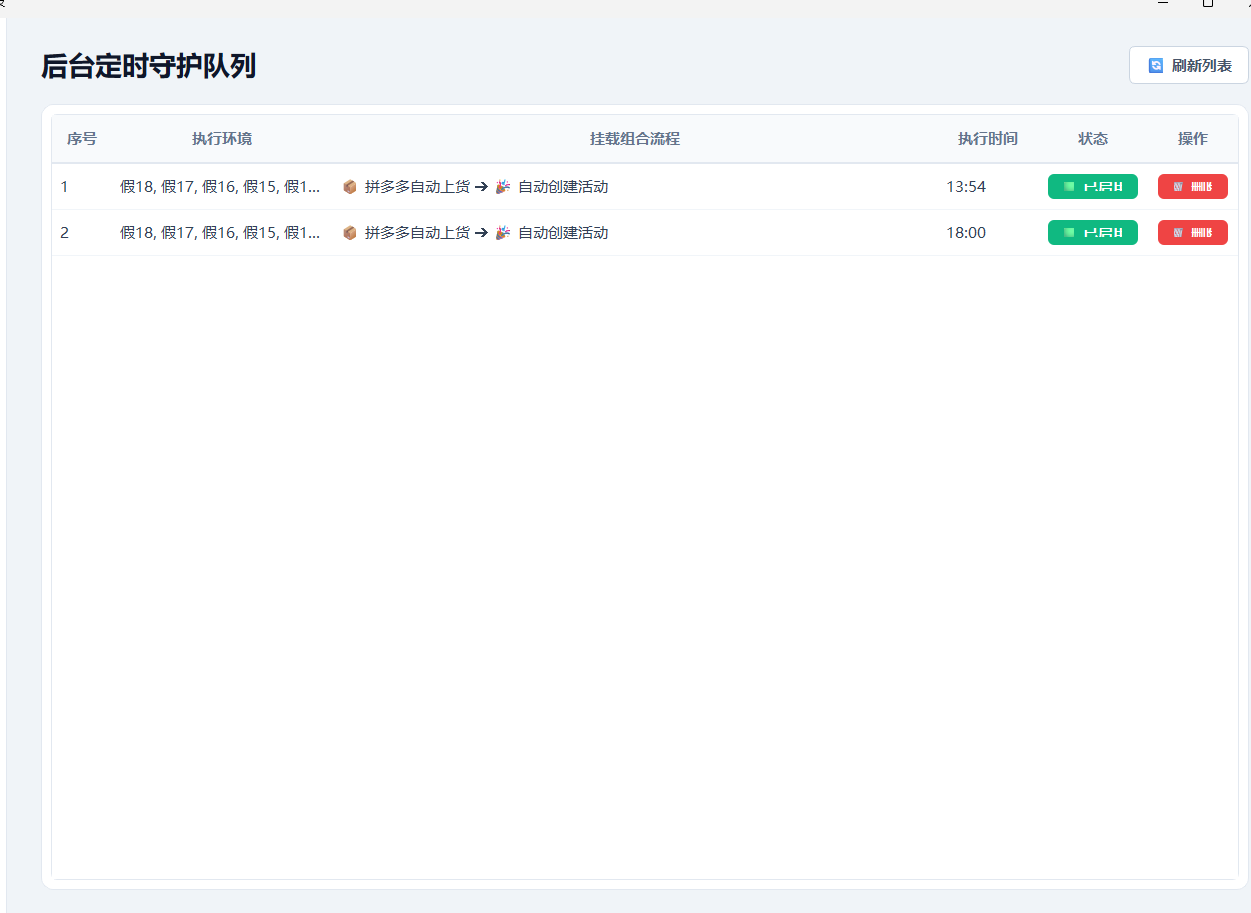Click the 挂载组合流程 column header
The image size is (1251, 913).
635,139
